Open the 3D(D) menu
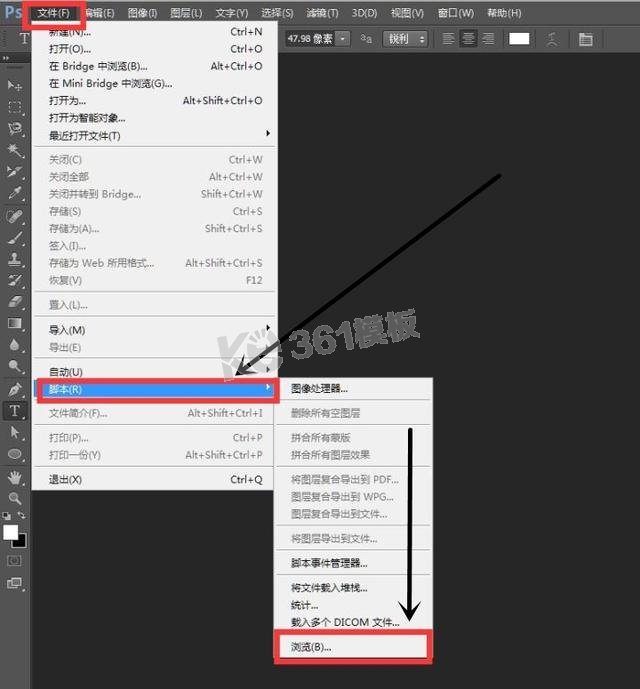Screen dimensions: 640x689 coord(364,13)
